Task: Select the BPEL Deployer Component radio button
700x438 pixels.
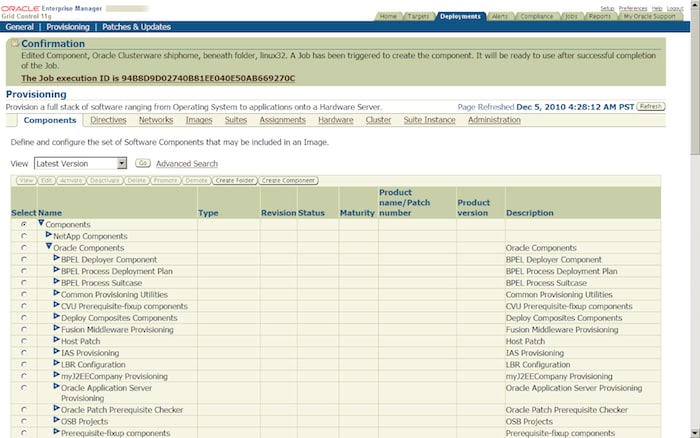Action: (24, 259)
